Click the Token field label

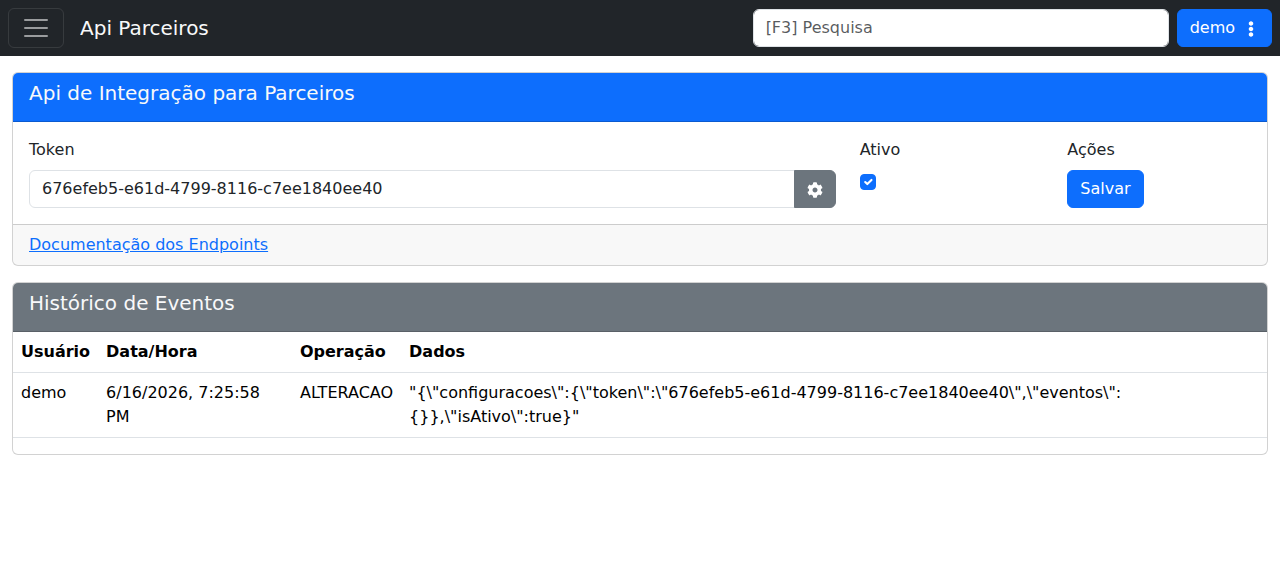coord(52,149)
